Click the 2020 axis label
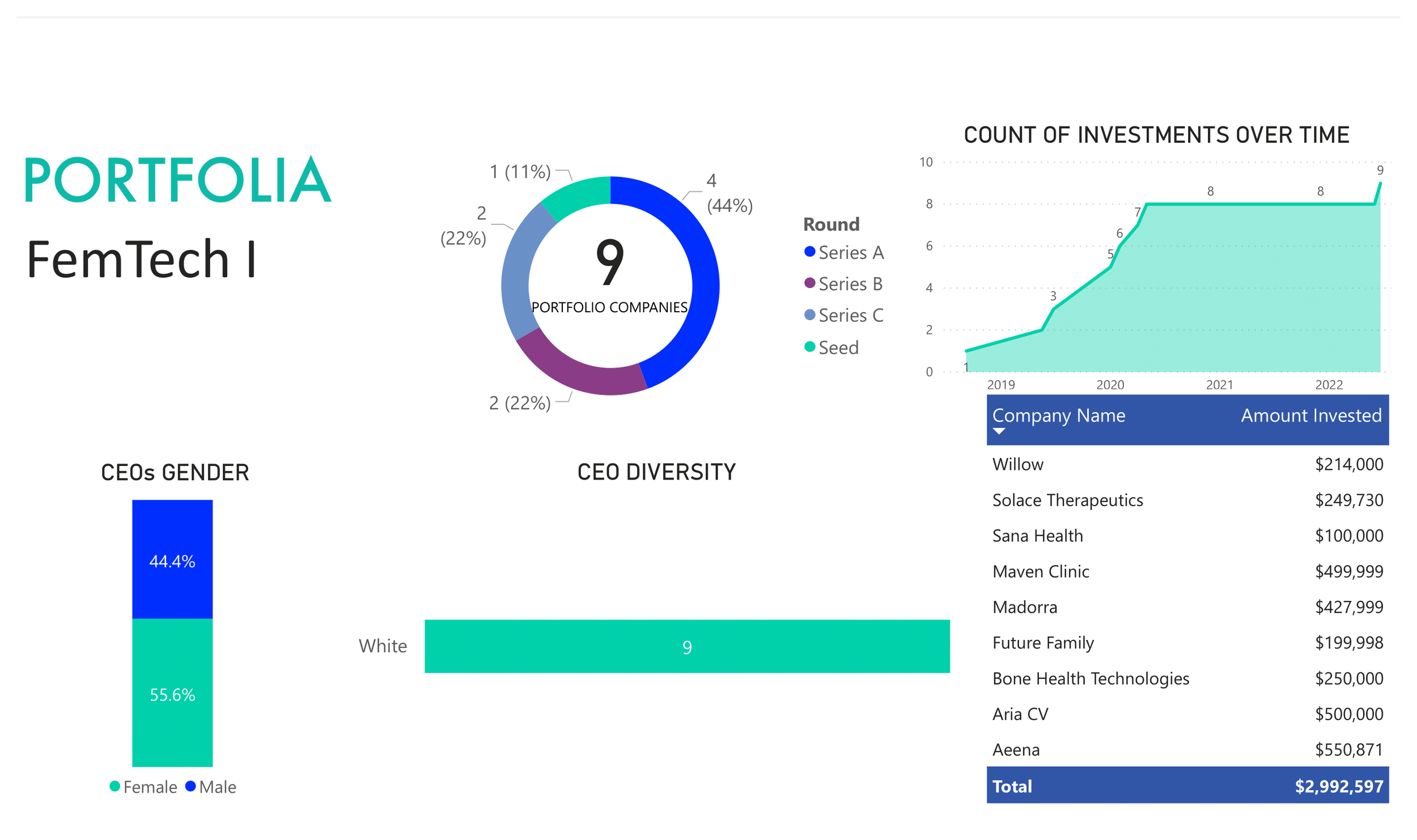Screen dimensions: 1417x840 click(1109, 385)
